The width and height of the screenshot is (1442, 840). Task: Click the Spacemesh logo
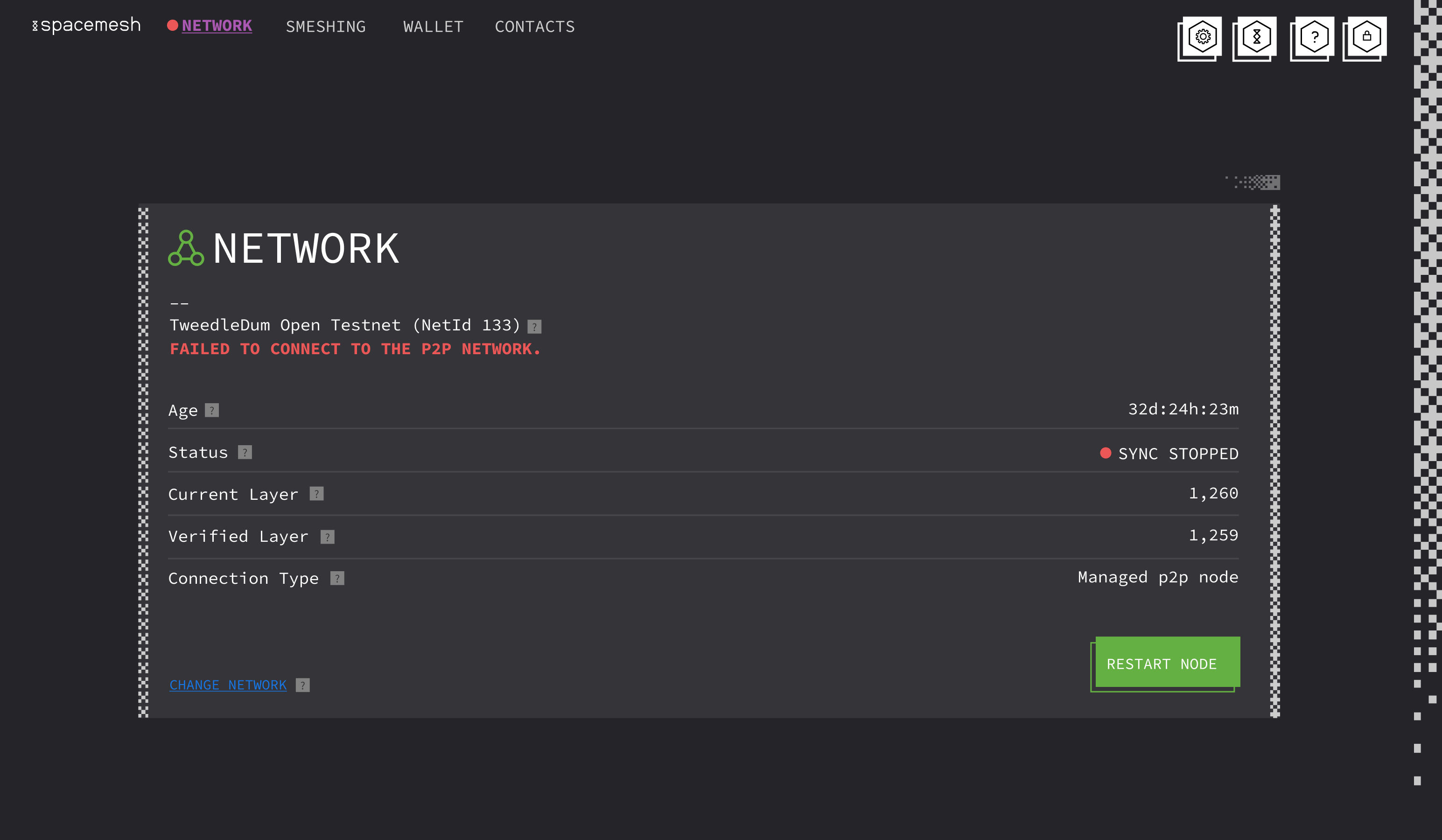point(86,25)
